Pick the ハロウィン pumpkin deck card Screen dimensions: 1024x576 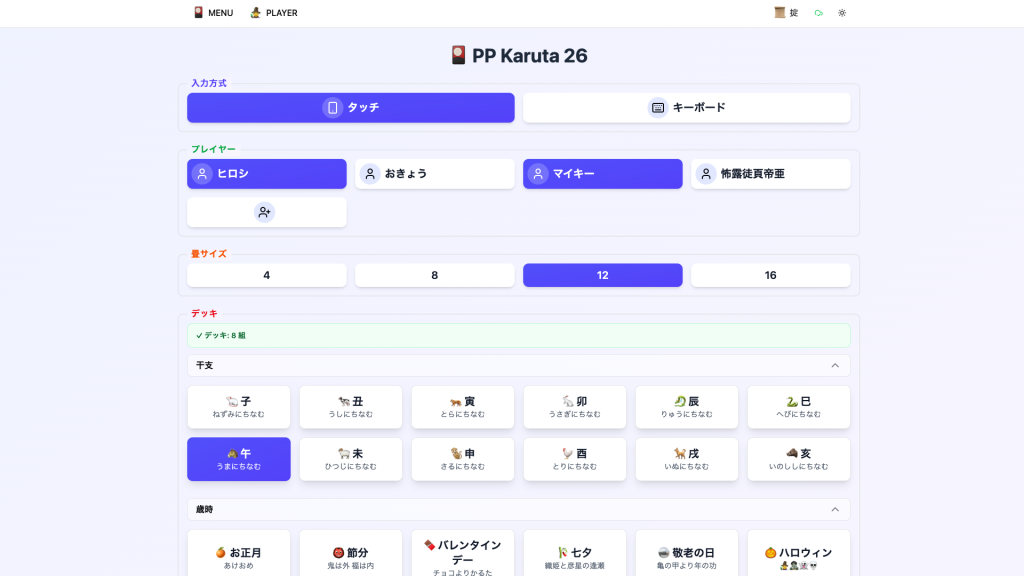tap(798, 555)
